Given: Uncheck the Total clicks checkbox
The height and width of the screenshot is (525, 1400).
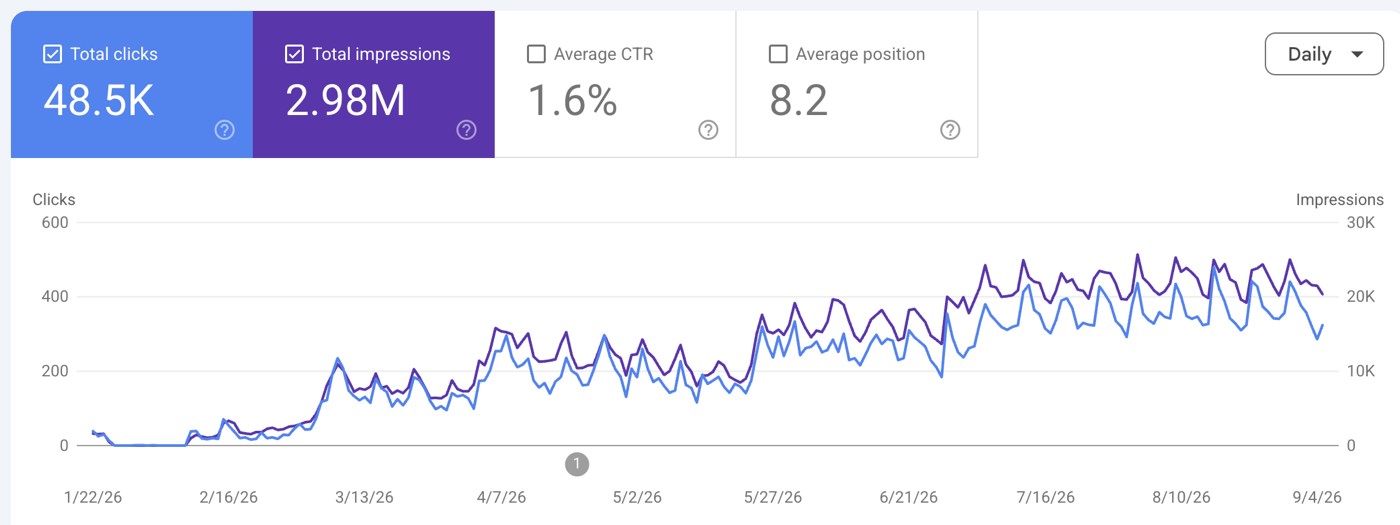Looking at the screenshot, I should (x=52, y=54).
